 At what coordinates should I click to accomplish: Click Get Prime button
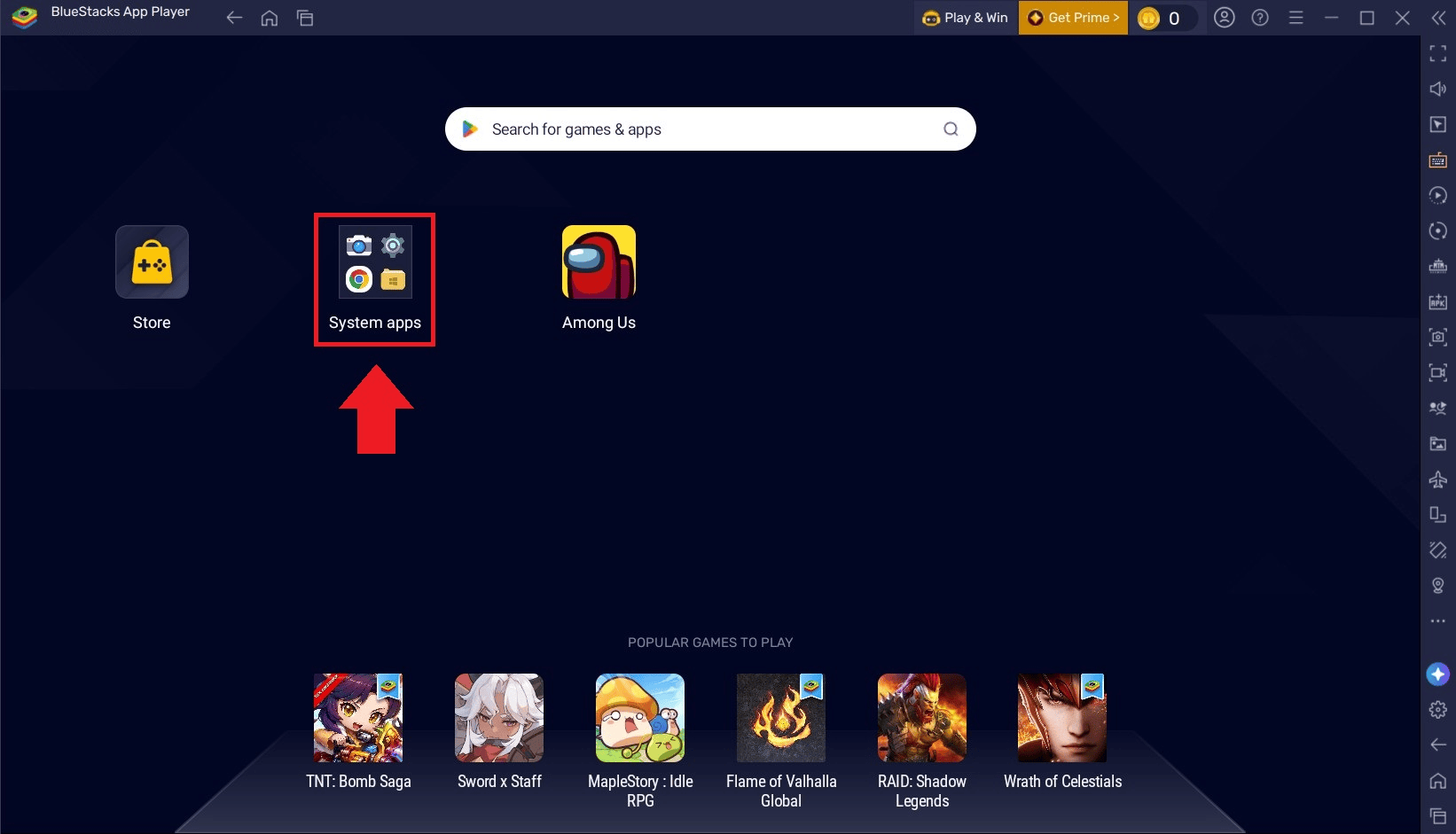1073,18
